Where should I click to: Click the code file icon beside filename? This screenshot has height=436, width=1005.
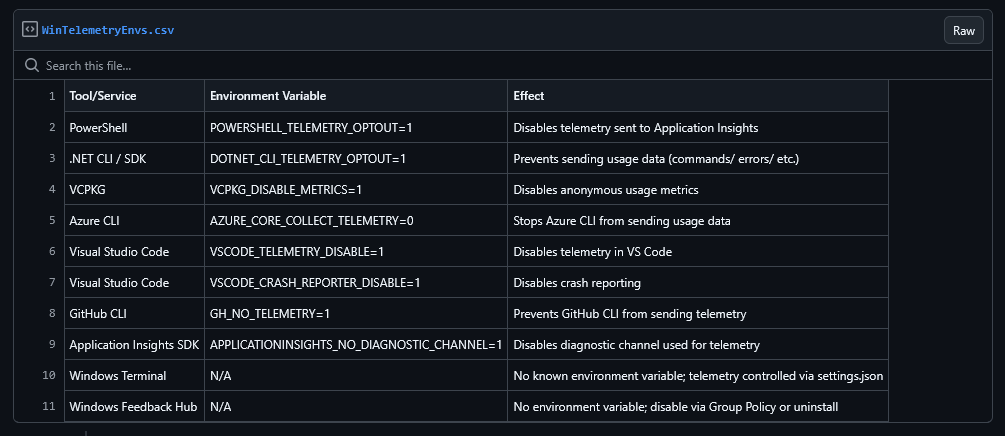pyautogui.click(x=30, y=30)
